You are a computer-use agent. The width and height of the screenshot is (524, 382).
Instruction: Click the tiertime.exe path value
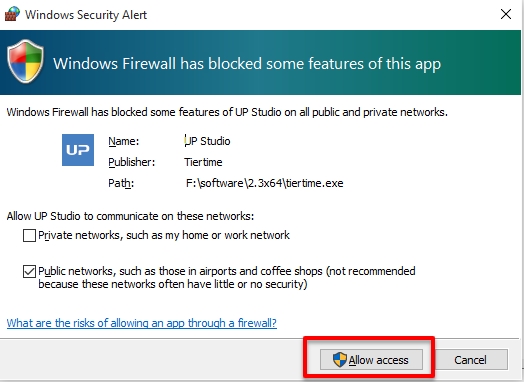coord(265,183)
